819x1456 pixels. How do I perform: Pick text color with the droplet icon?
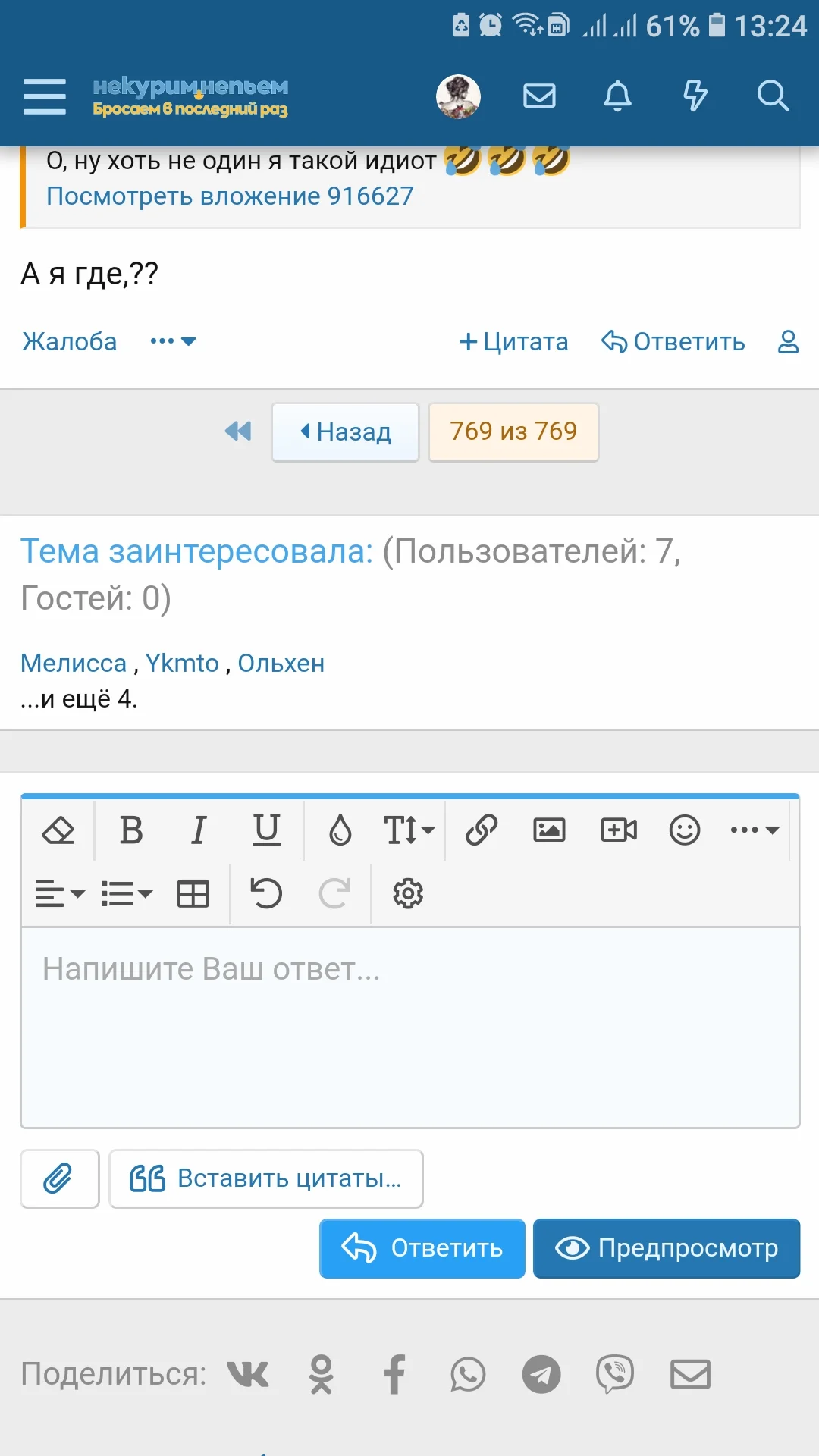(340, 830)
